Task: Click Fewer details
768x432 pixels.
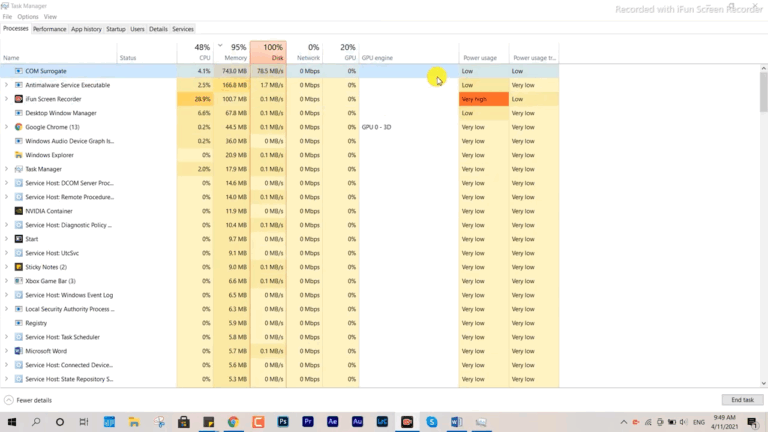Action: tap(28, 400)
